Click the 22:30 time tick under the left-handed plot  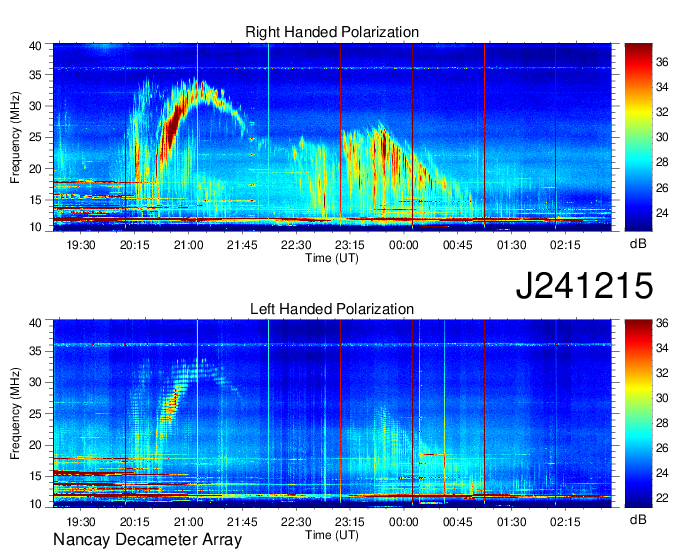[x=296, y=522]
